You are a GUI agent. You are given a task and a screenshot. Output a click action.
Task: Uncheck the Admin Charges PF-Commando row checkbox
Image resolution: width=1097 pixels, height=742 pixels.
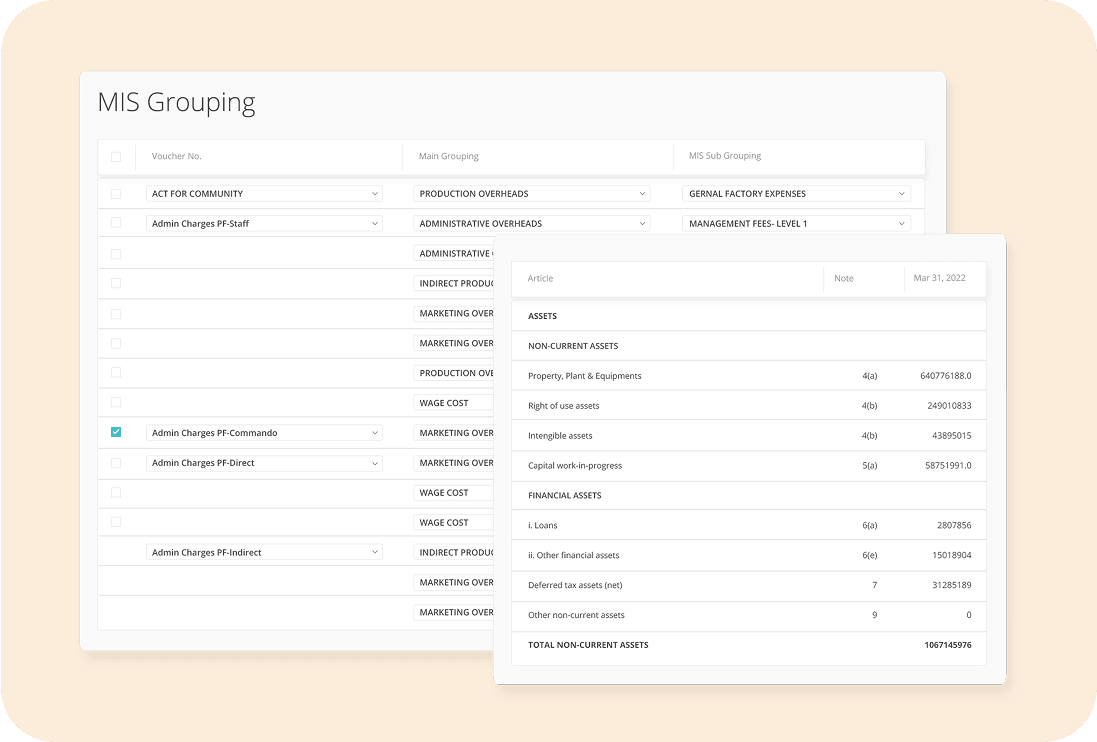click(x=116, y=433)
